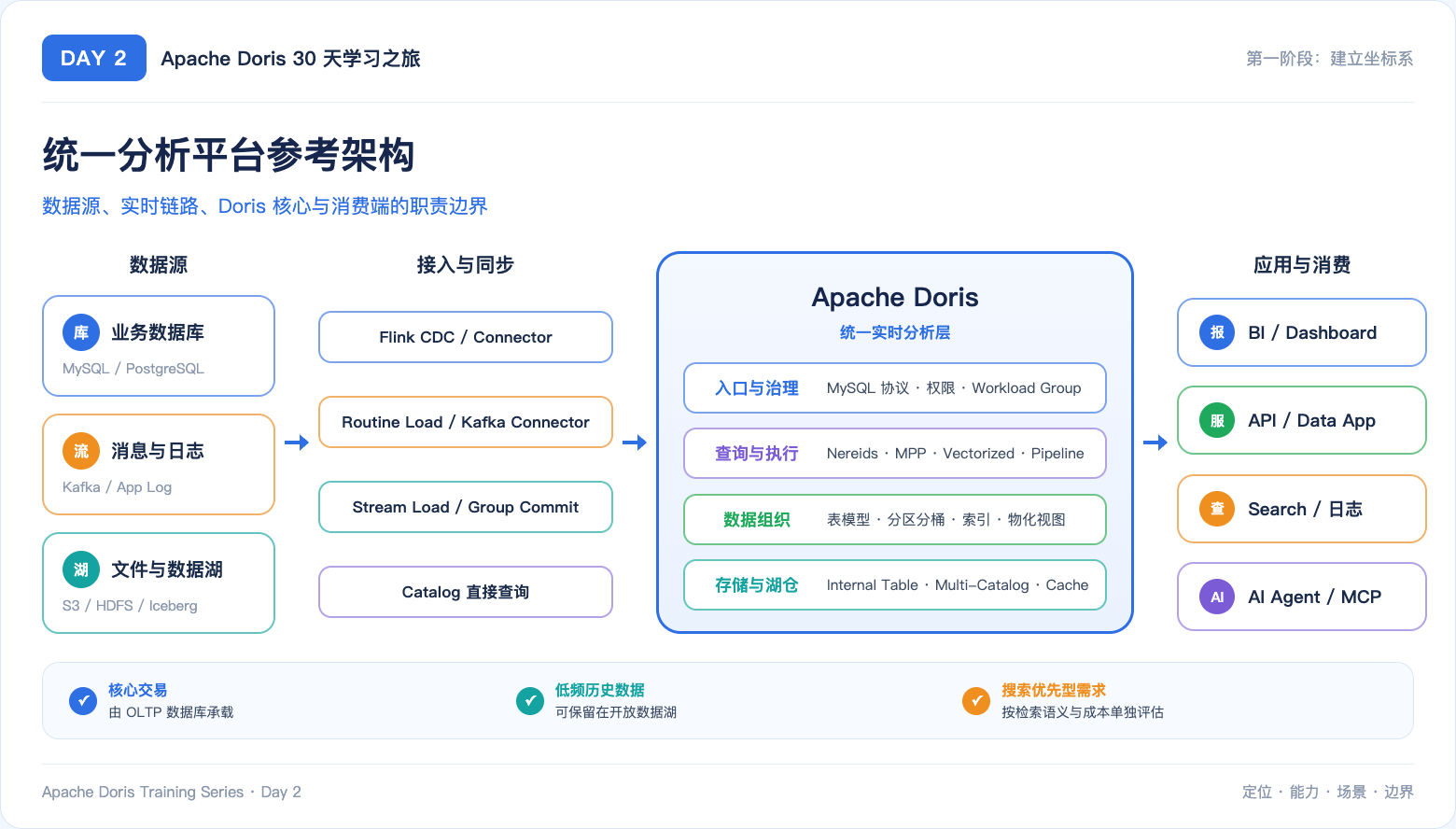Click the blue checkmark icon beside 核心交易
The image size is (1456, 829).
[x=83, y=700]
